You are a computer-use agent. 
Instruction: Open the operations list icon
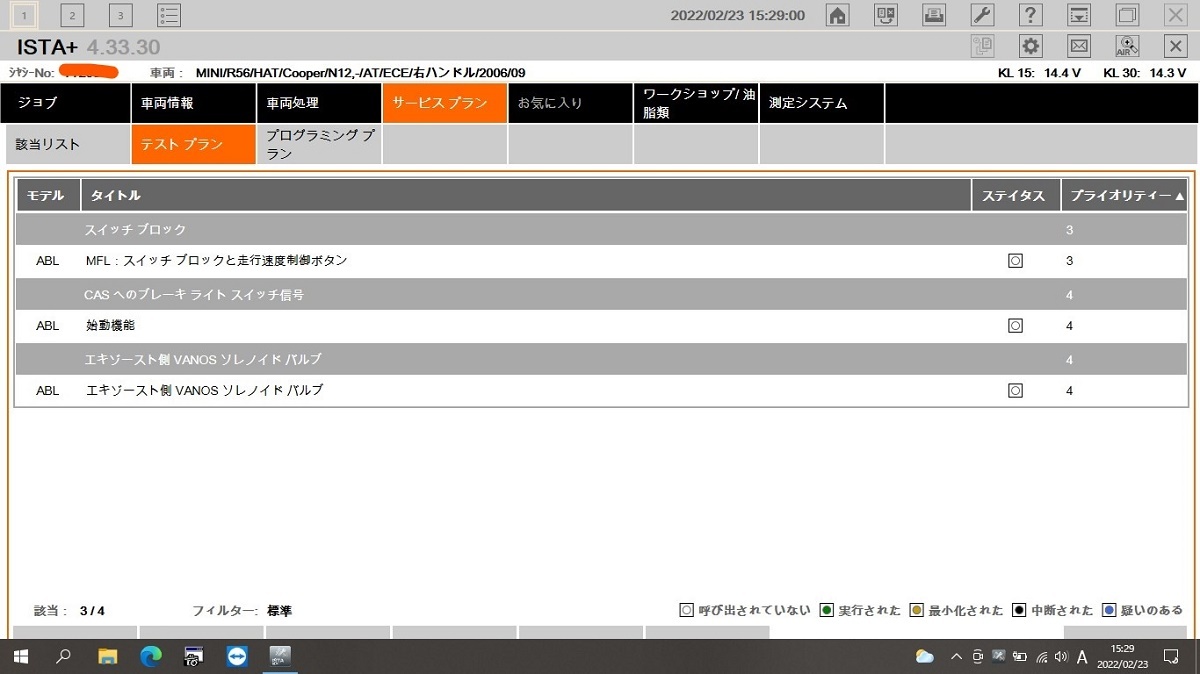click(x=169, y=15)
